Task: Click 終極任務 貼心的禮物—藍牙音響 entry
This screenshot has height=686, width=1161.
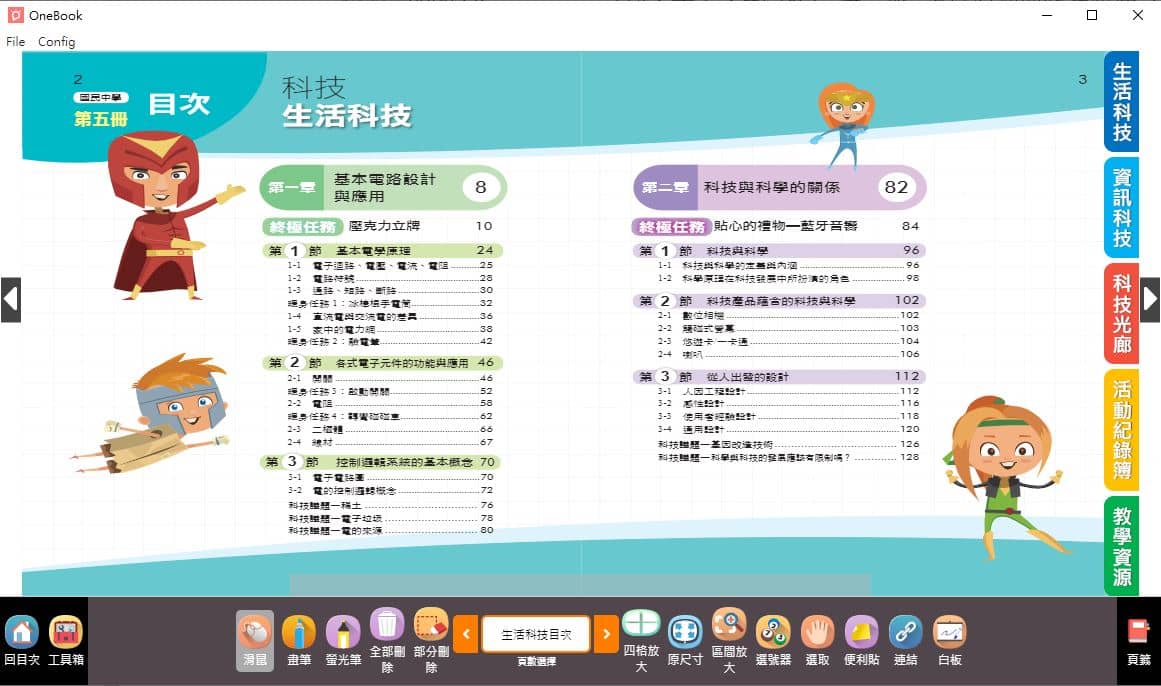Action: point(776,226)
